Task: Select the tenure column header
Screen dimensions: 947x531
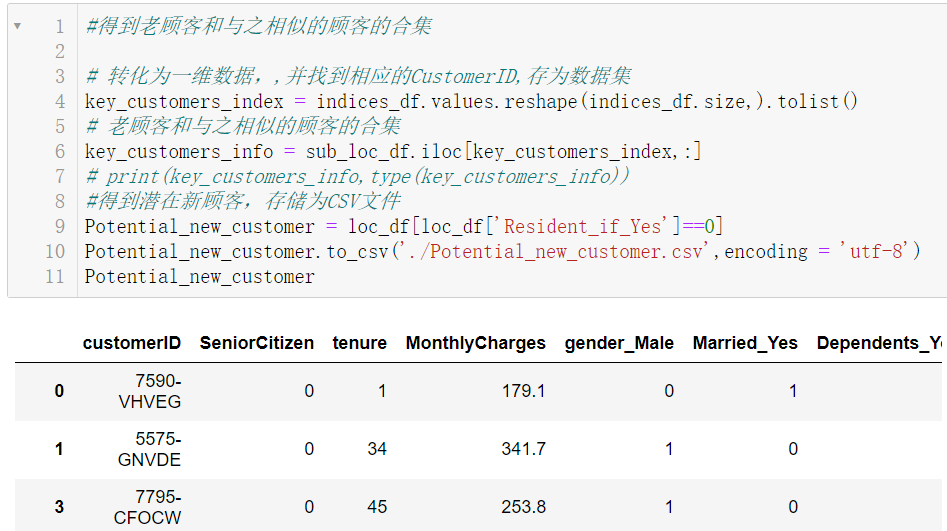Action: click(x=359, y=343)
